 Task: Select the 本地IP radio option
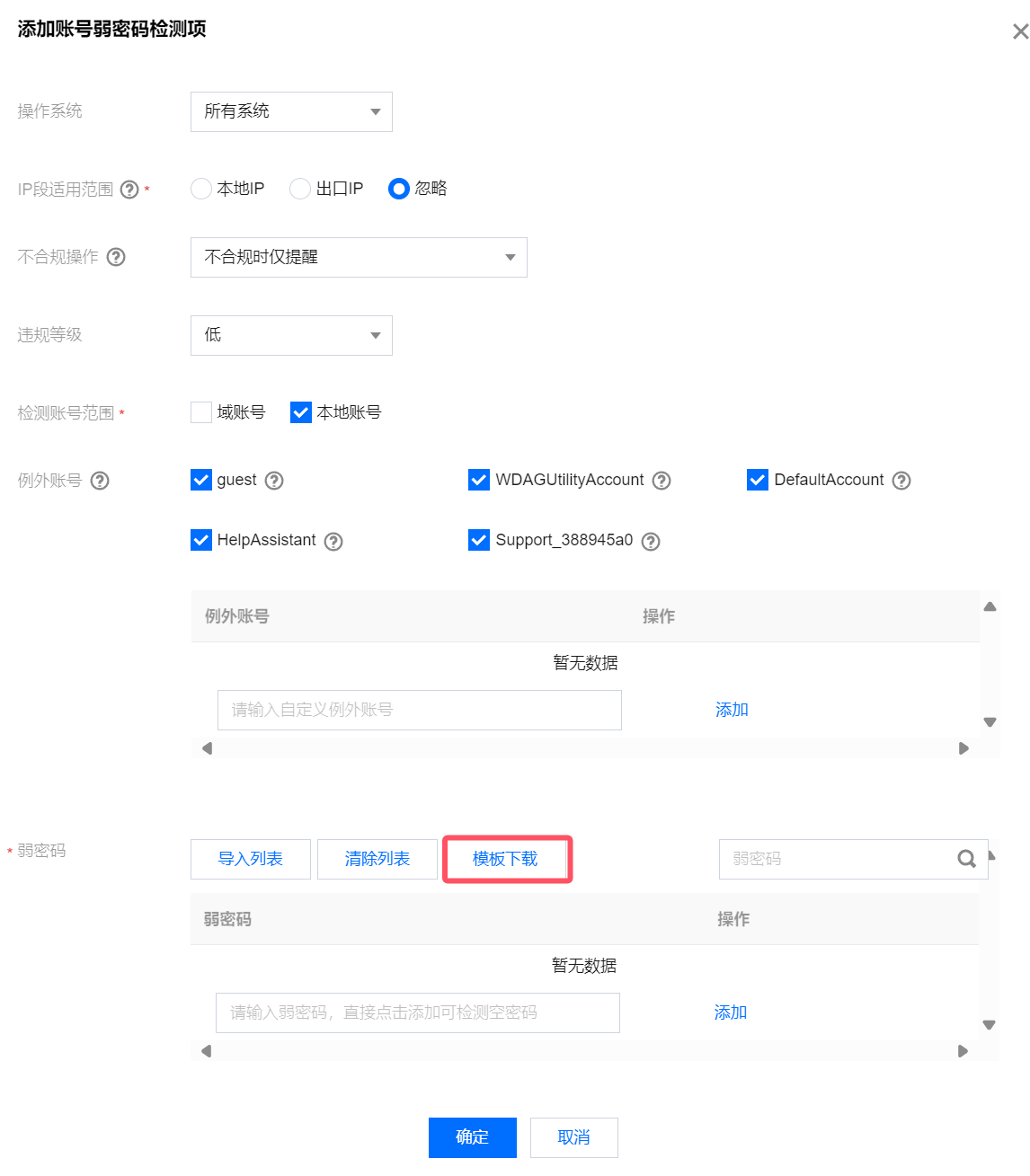point(201,189)
